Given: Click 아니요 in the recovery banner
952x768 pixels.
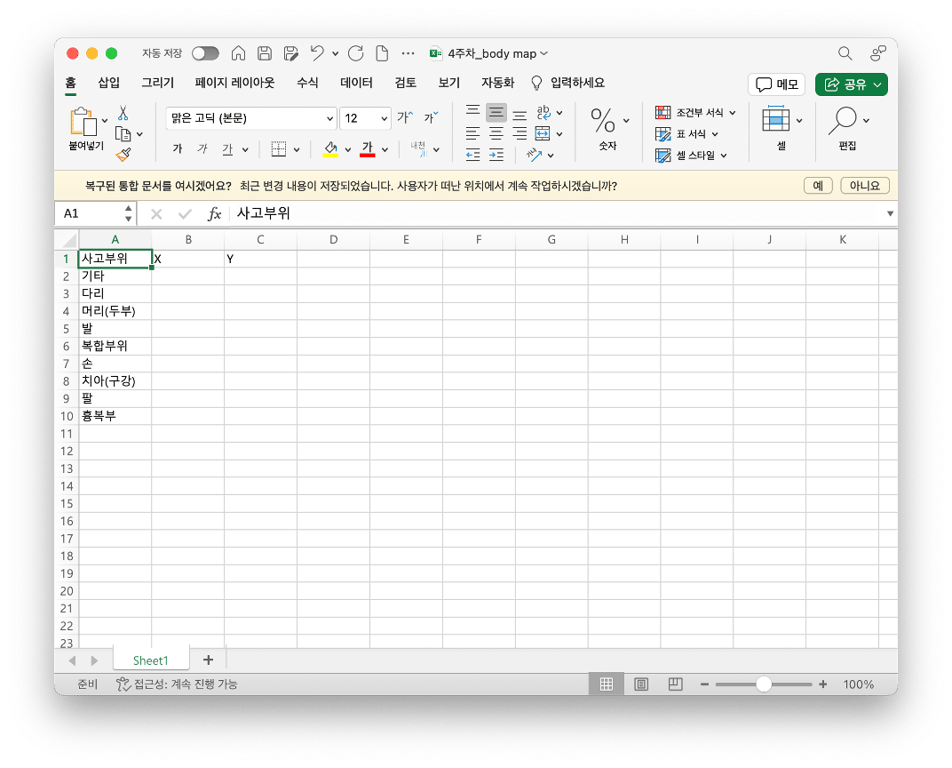Looking at the screenshot, I should point(865,186).
